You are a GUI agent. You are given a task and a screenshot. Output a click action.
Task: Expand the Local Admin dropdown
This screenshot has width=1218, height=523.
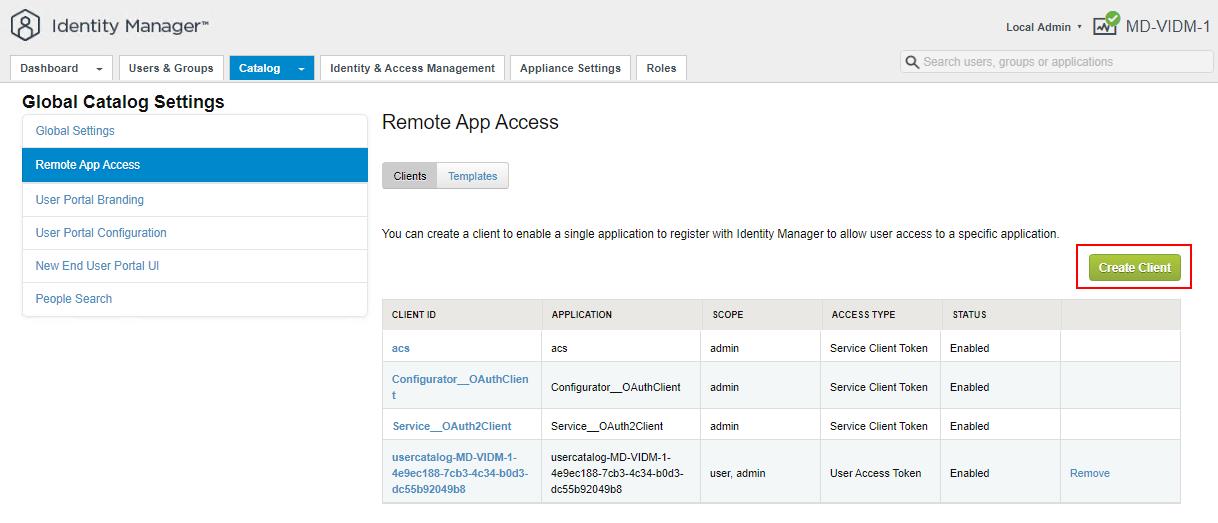tap(1043, 27)
